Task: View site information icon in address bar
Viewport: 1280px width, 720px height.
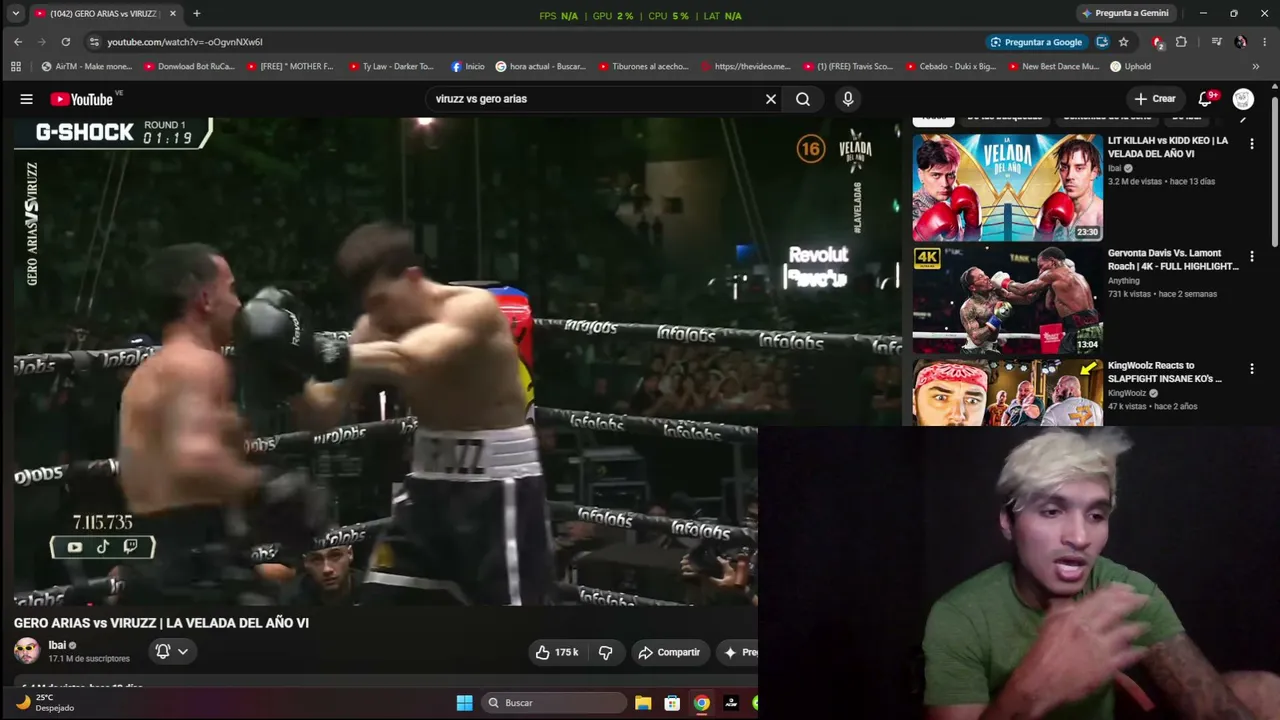Action: 94,42
